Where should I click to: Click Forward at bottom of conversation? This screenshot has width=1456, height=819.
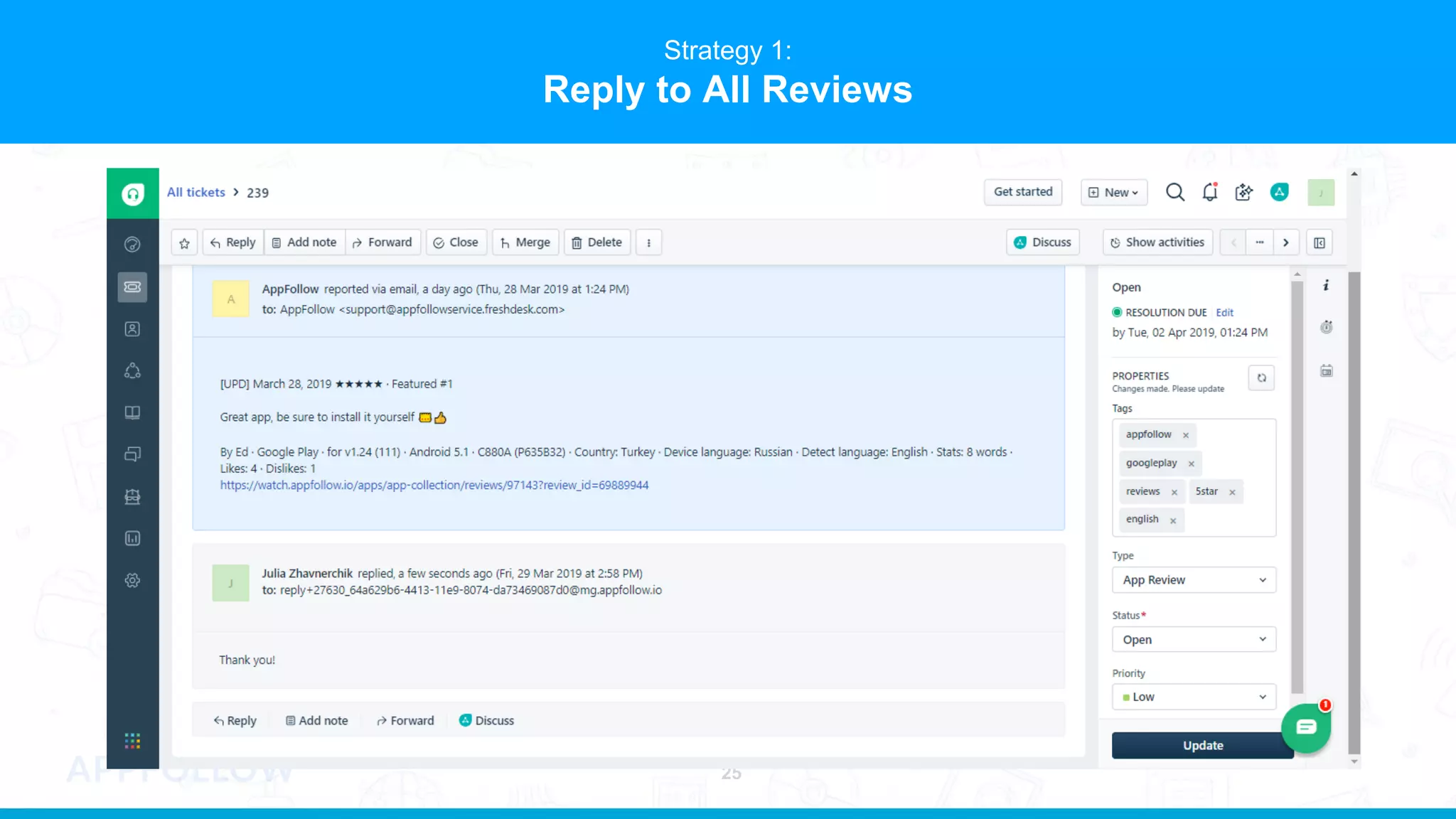click(405, 720)
